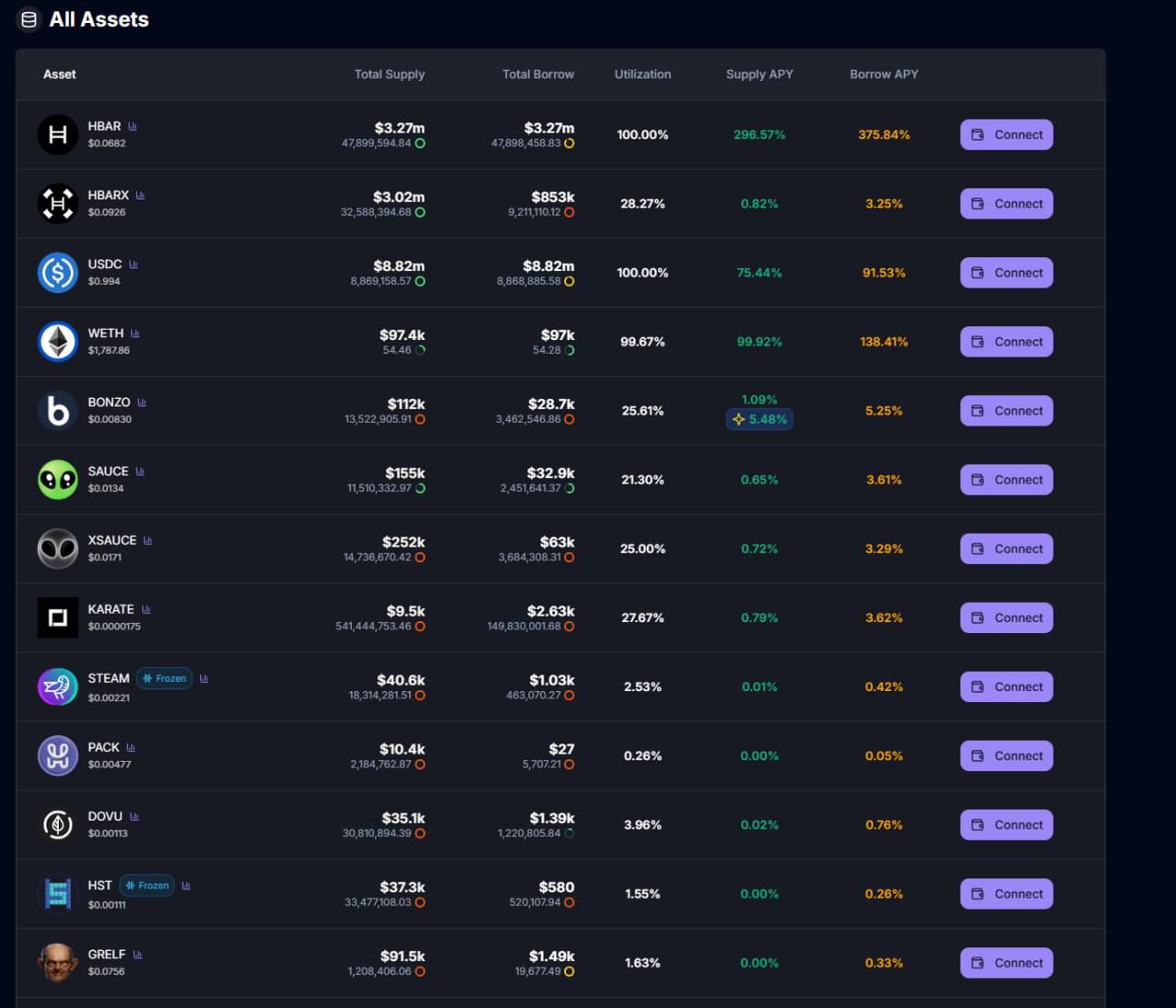Open the chart icon next to HST
Image resolution: width=1176 pixels, height=1008 pixels.
click(186, 885)
